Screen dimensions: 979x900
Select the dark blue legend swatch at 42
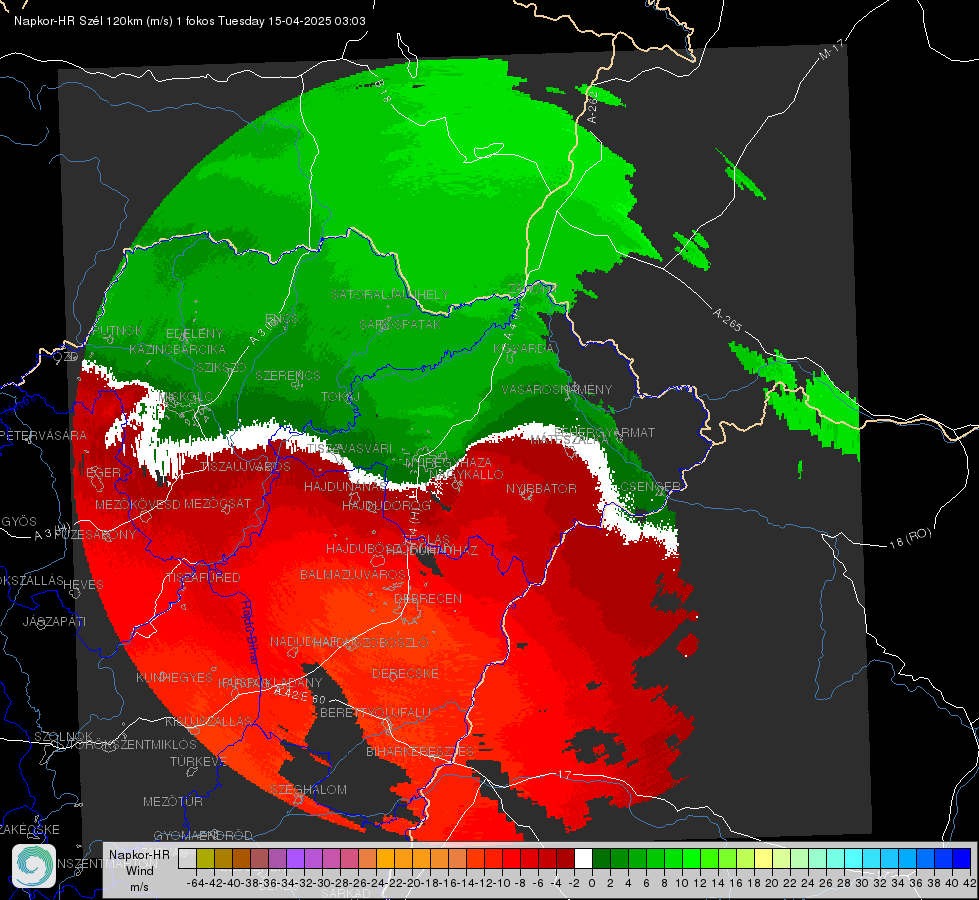point(962,859)
